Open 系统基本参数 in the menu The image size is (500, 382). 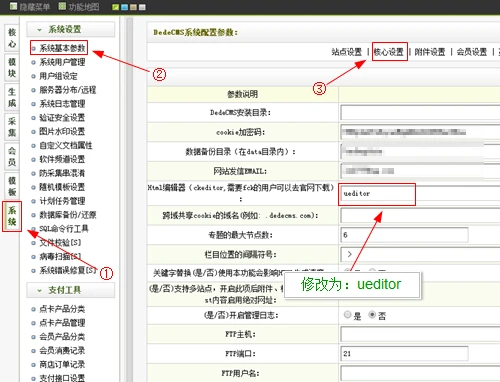tap(62, 48)
